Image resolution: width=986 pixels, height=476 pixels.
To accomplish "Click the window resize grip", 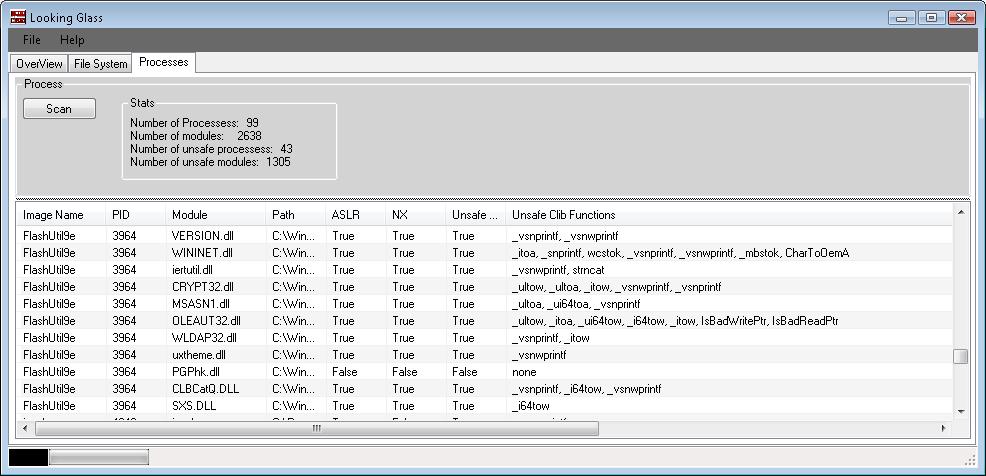I will pos(970,460).
